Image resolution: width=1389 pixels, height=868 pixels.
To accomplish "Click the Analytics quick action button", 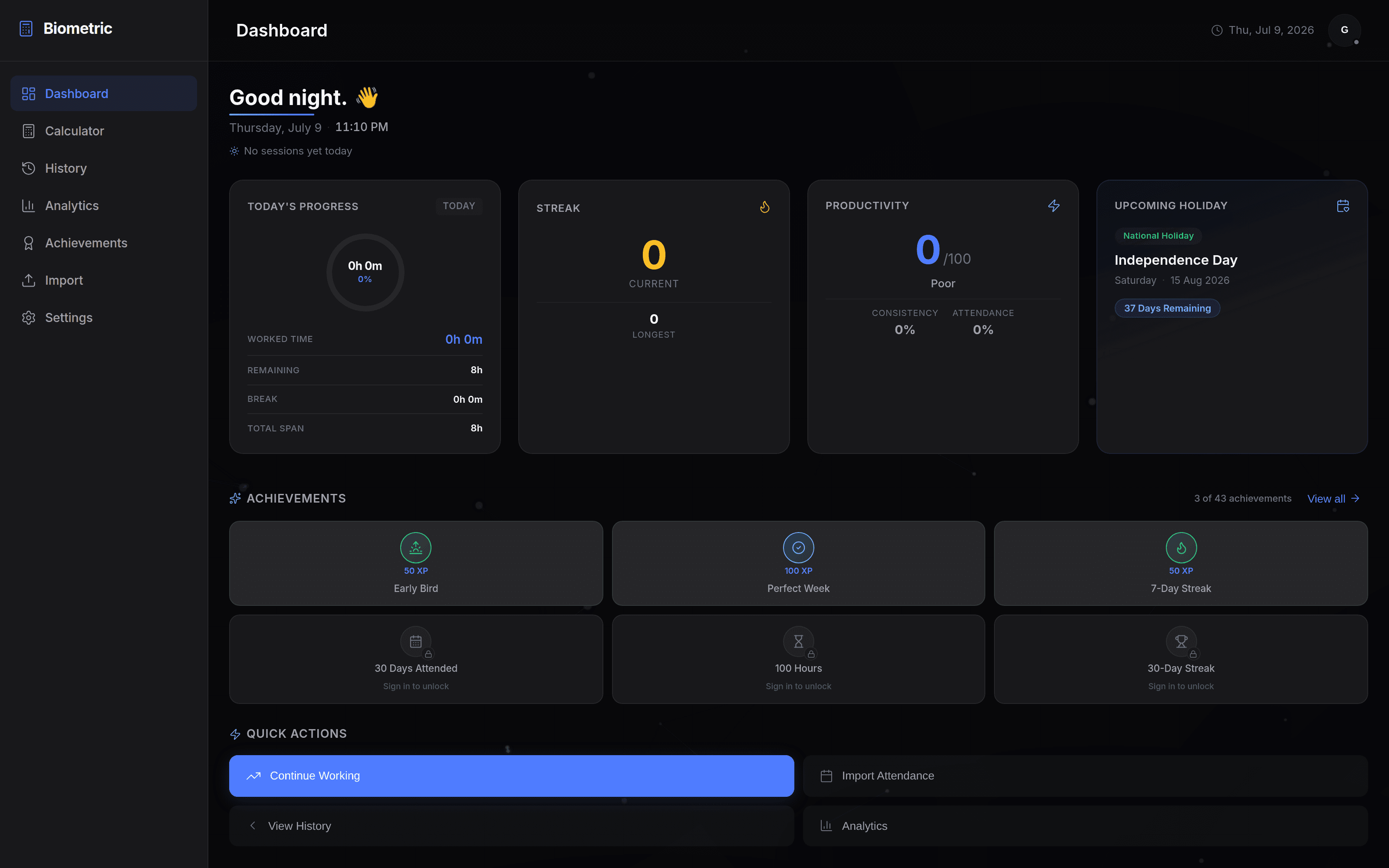I will [1085, 825].
